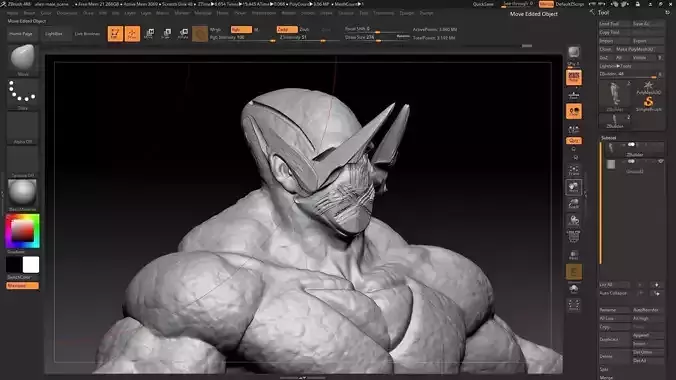Expand the Split section
Screen dimensions: 676x380
[x=604, y=369]
